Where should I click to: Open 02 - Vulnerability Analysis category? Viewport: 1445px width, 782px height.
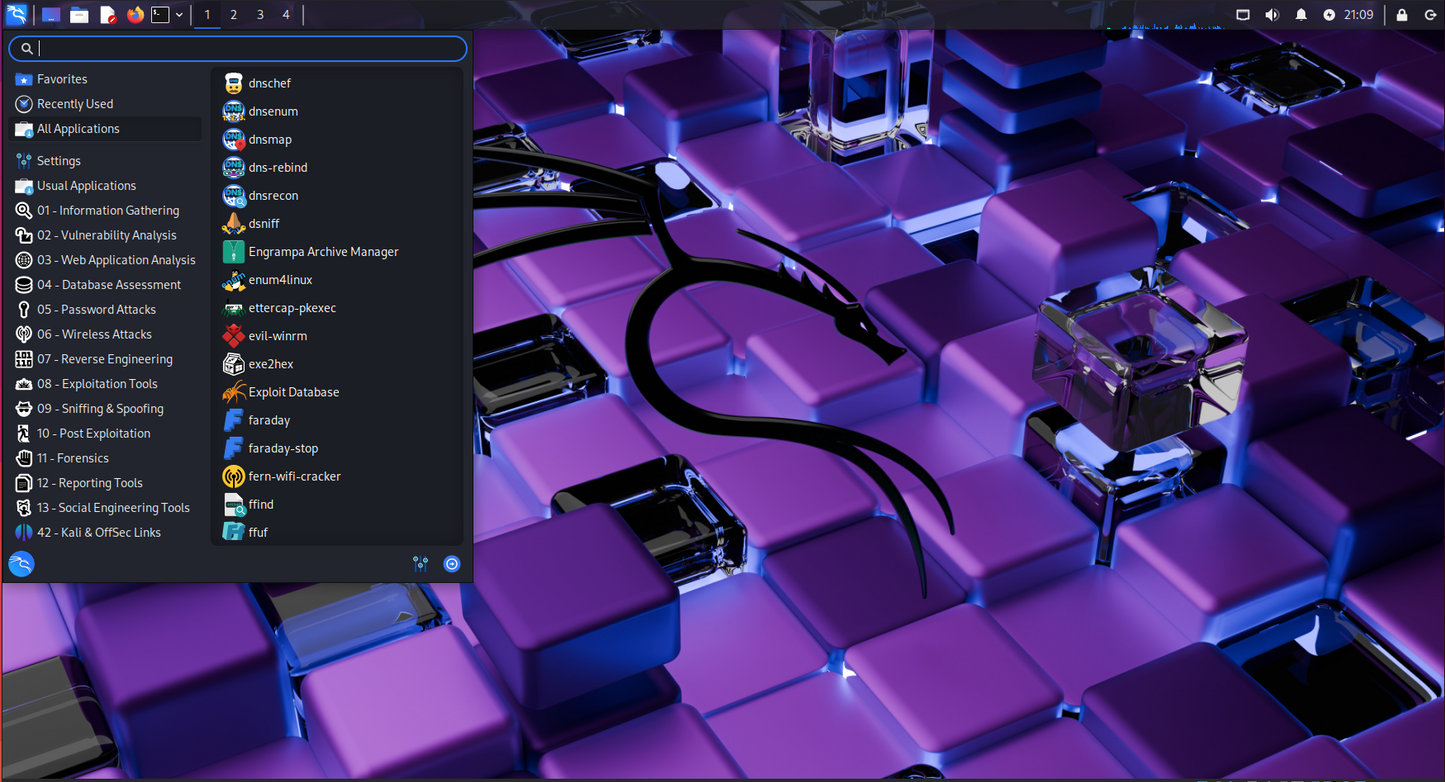[105, 236]
